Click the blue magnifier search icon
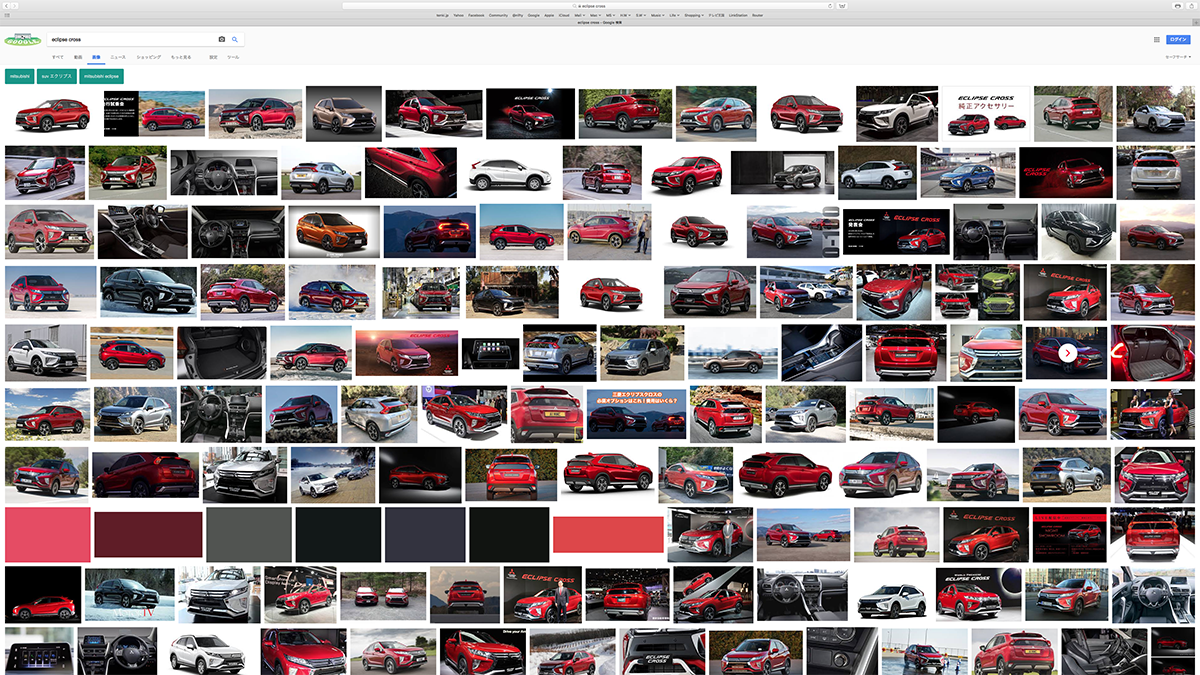The image size is (1200, 675). click(x=235, y=39)
